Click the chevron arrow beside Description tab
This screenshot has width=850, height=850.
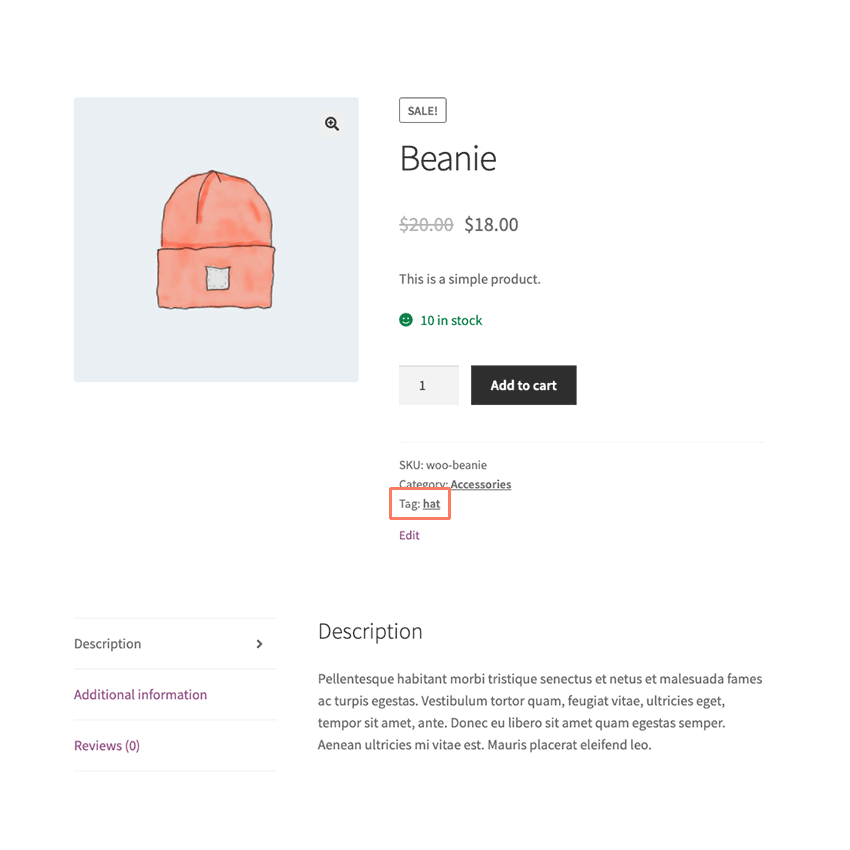click(259, 643)
